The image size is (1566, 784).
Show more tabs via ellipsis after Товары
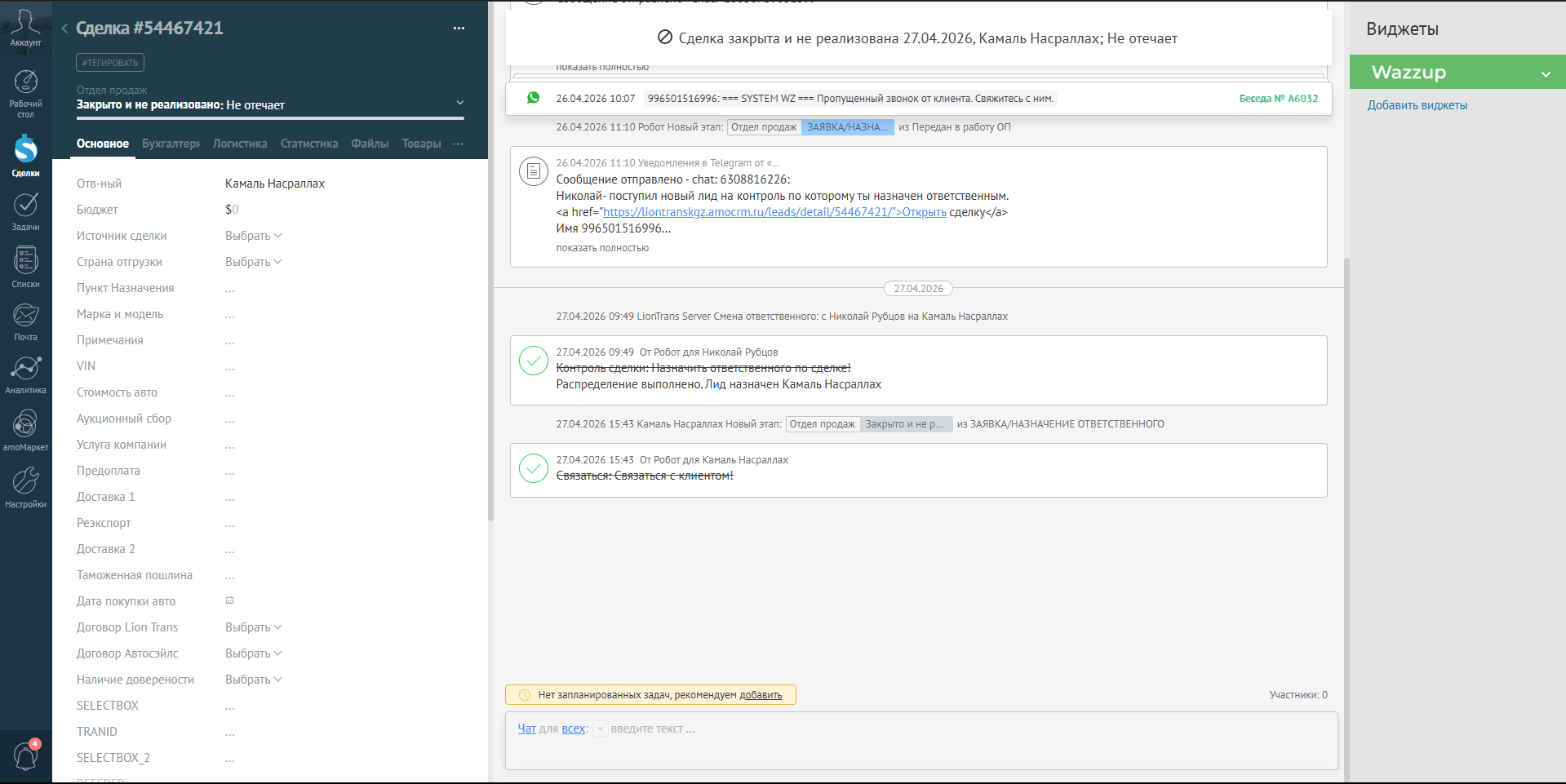(x=459, y=144)
